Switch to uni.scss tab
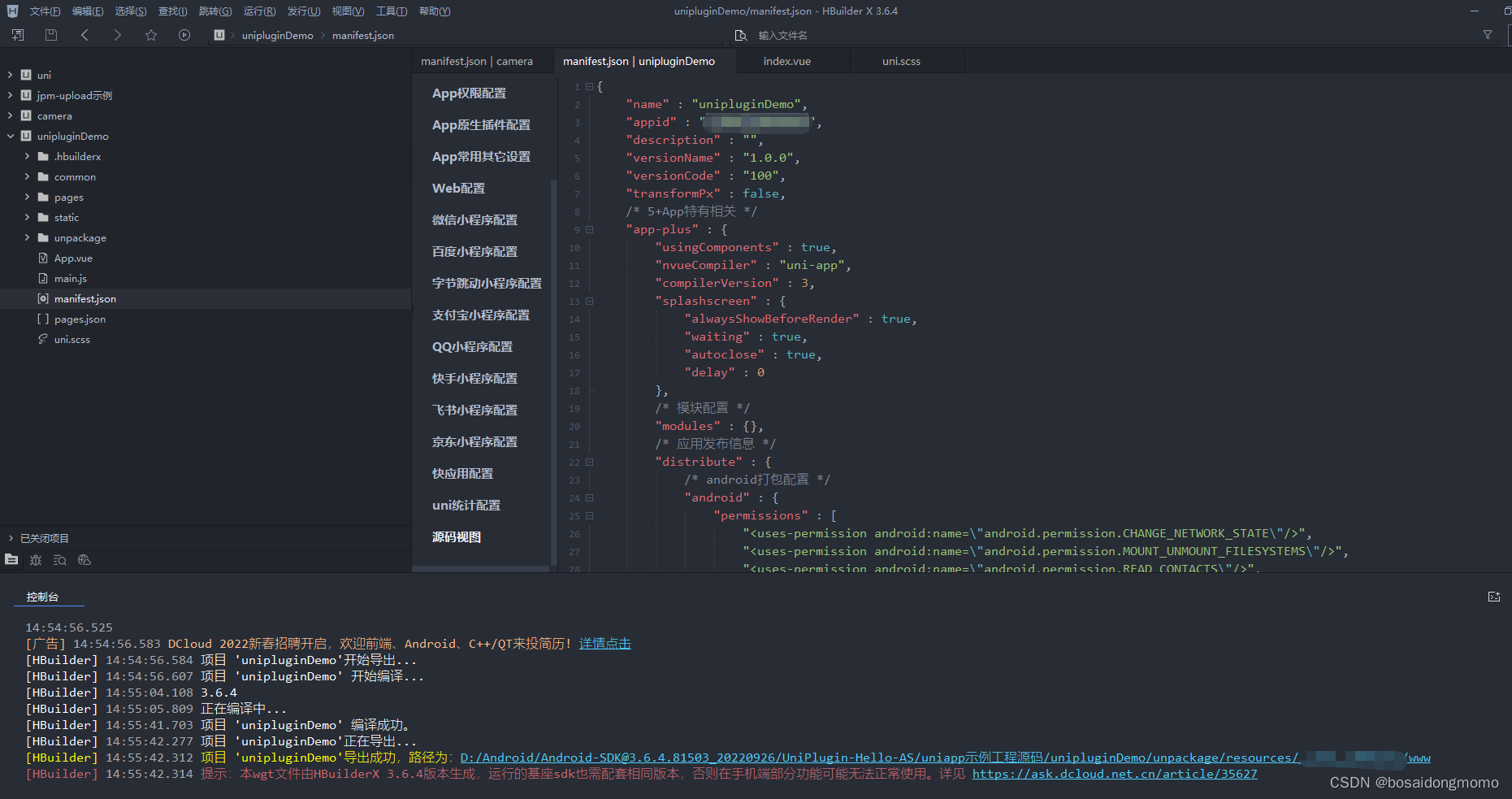The height and width of the screenshot is (799, 1512). point(901,61)
